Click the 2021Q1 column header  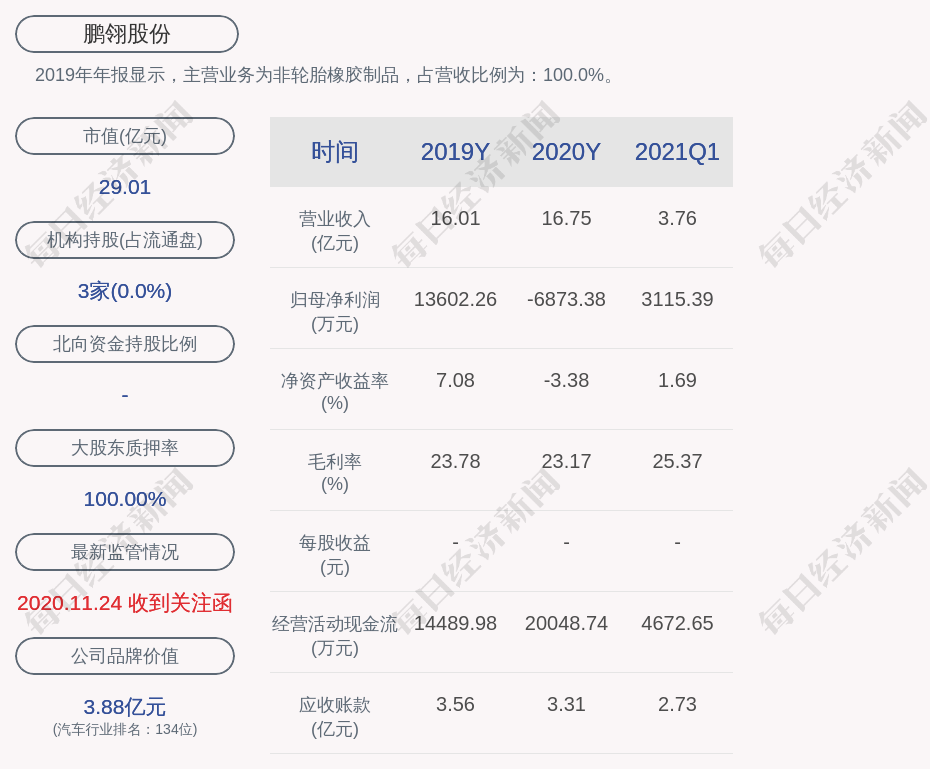click(677, 152)
